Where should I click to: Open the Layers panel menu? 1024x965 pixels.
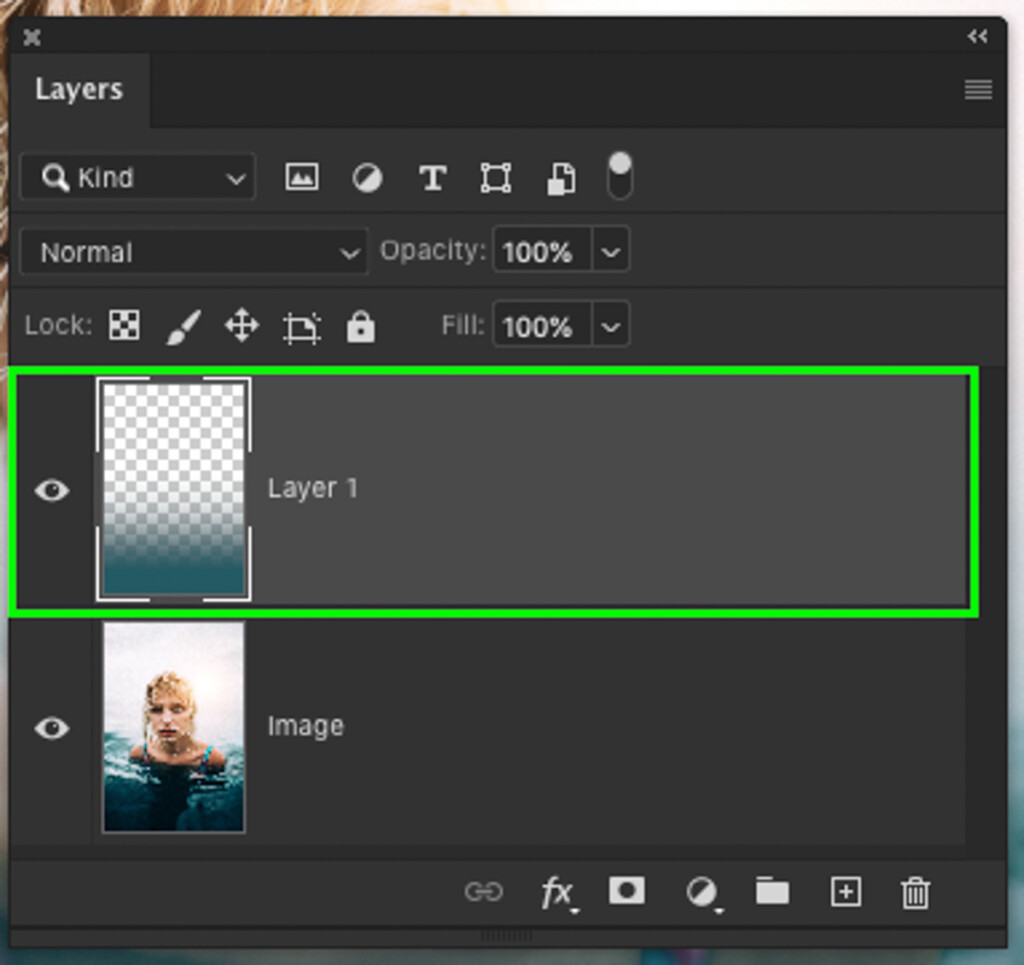click(x=977, y=89)
